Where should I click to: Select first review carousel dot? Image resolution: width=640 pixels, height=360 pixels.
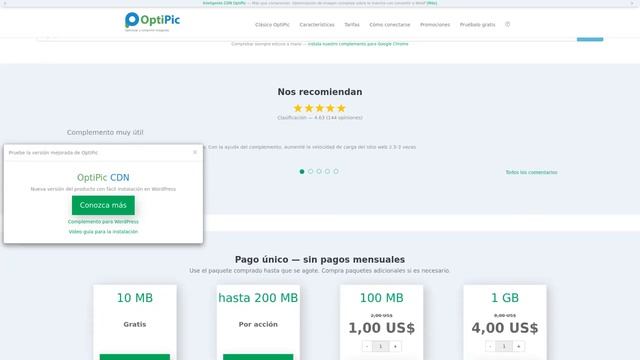pyautogui.click(x=302, y=171)
